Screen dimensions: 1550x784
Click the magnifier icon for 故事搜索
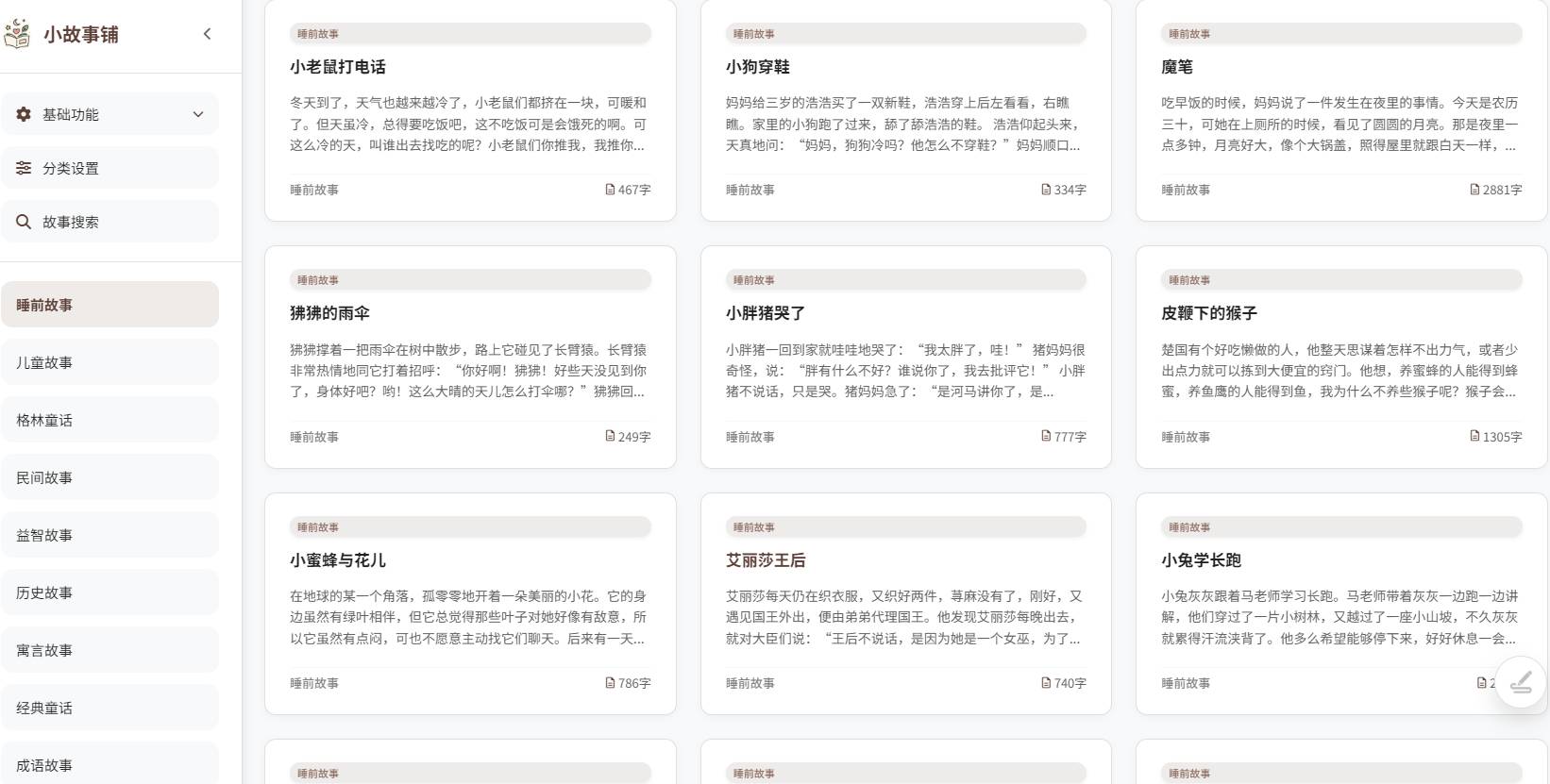tap(24, 222)
